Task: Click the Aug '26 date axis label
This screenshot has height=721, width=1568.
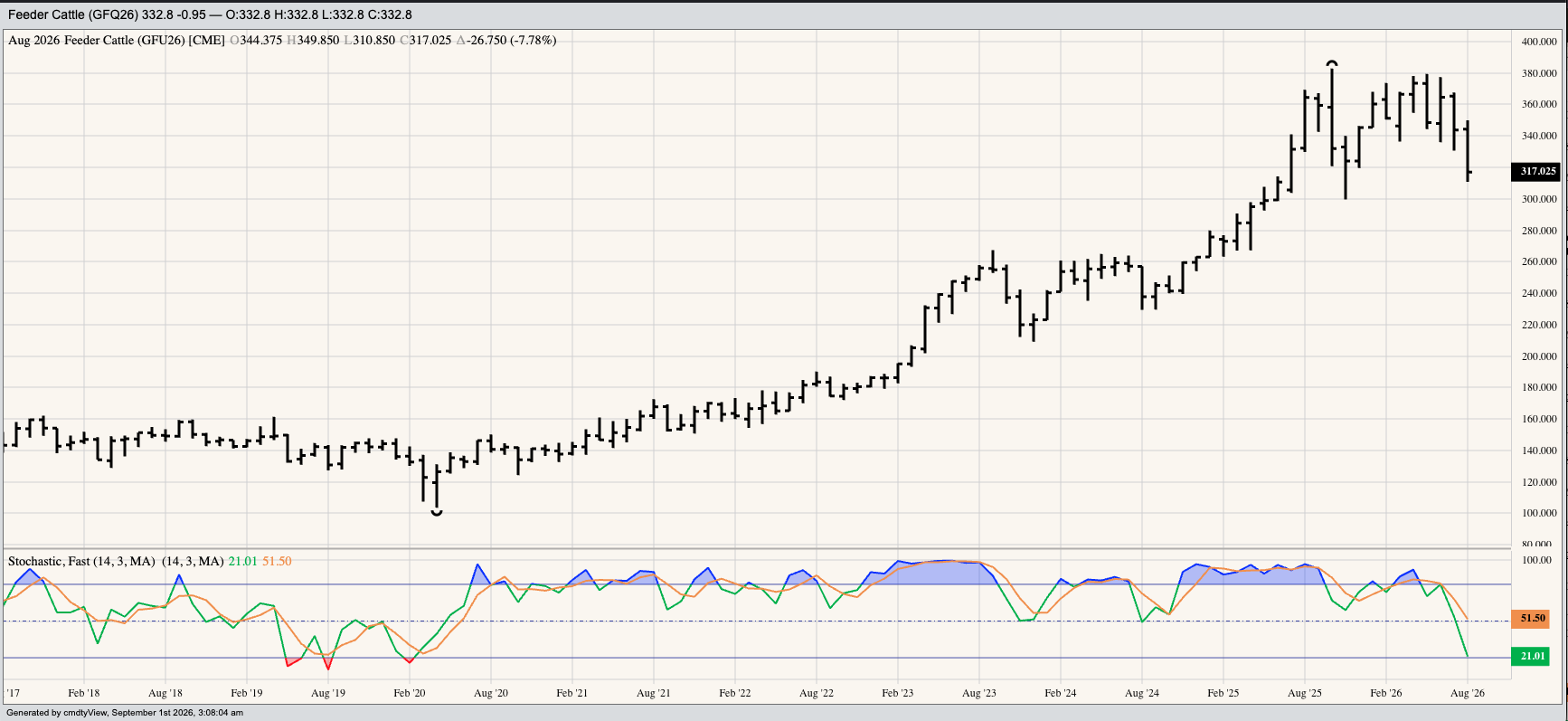Action: (x=1467, y=693)
